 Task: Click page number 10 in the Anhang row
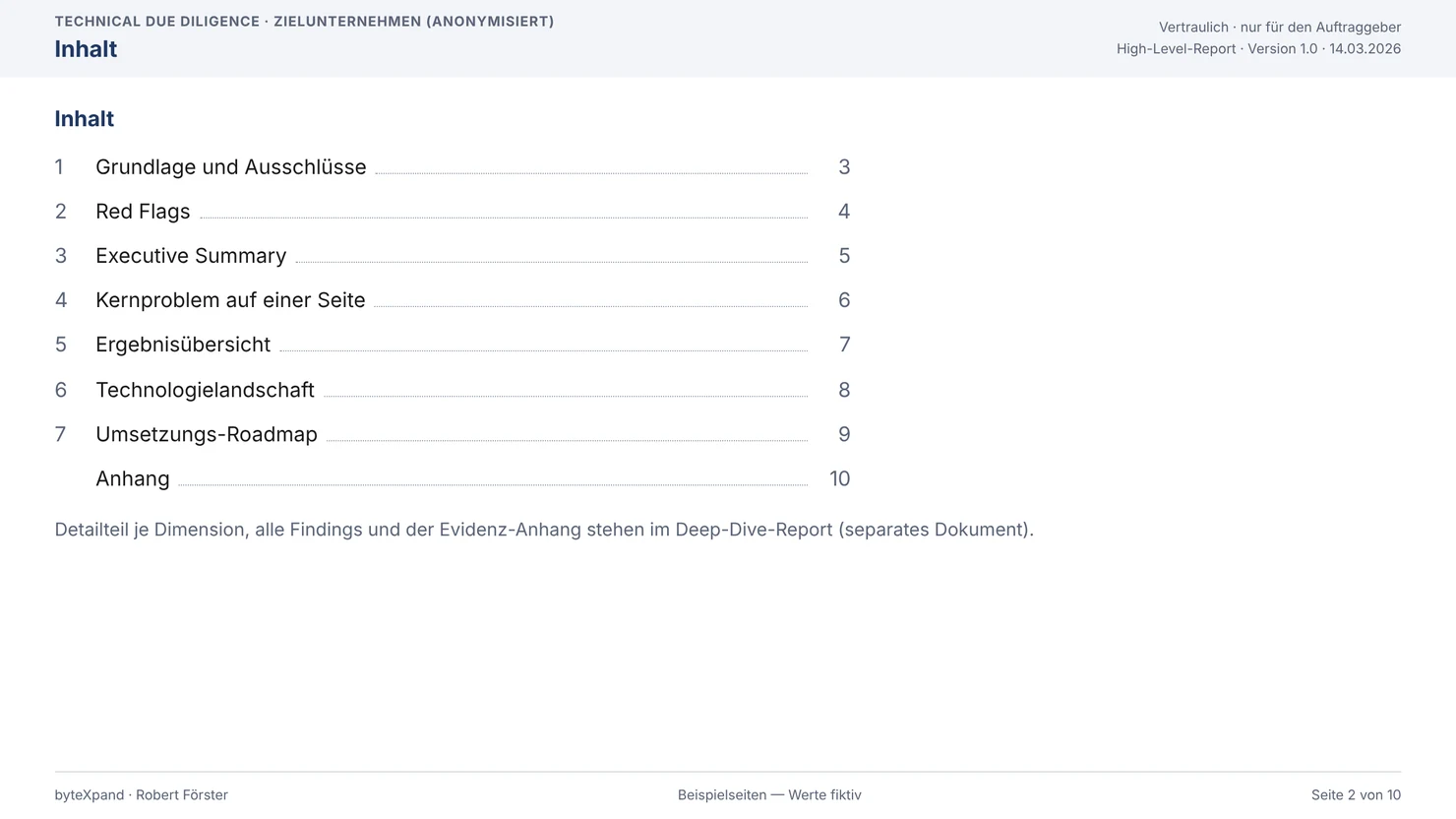[839, 478]
